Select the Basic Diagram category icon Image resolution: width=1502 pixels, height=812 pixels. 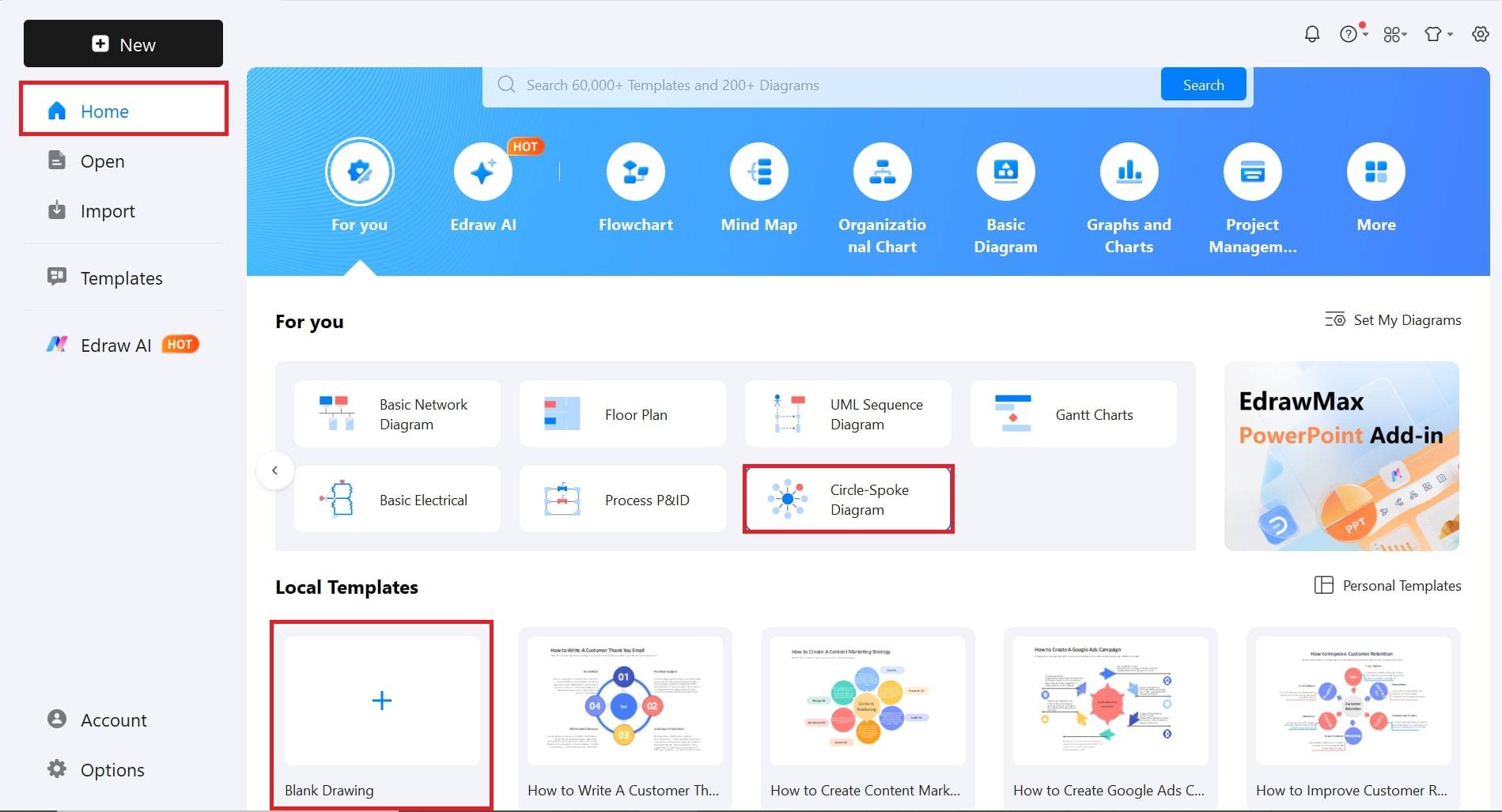pyautogui.click(x=1006, y=172)
